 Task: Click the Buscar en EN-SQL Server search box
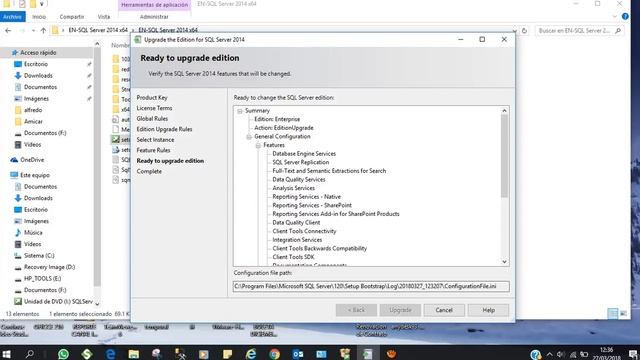580,31
